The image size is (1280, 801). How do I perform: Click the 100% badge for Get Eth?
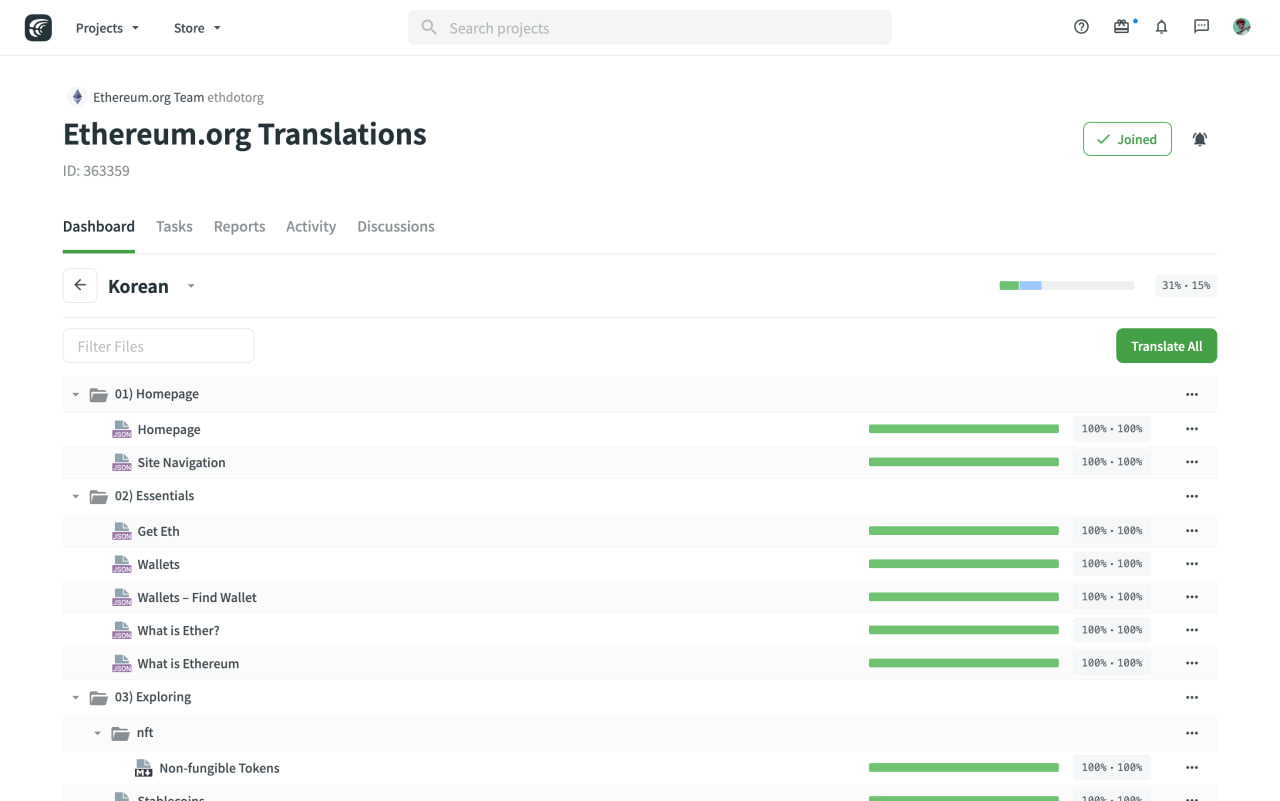point(1112,531)
